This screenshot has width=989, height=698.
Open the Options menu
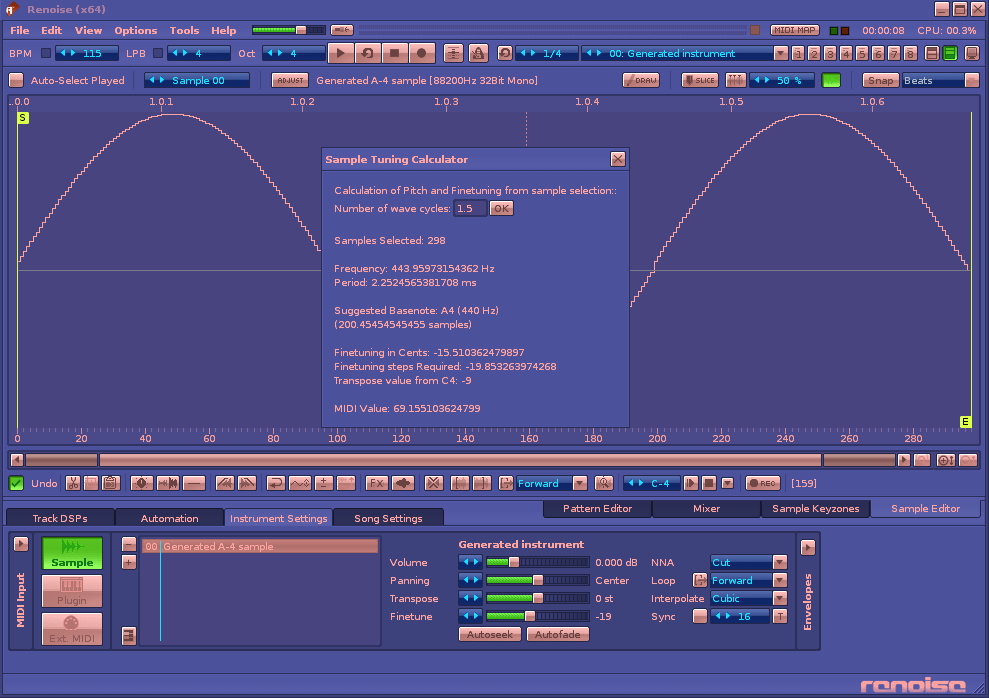136,30
